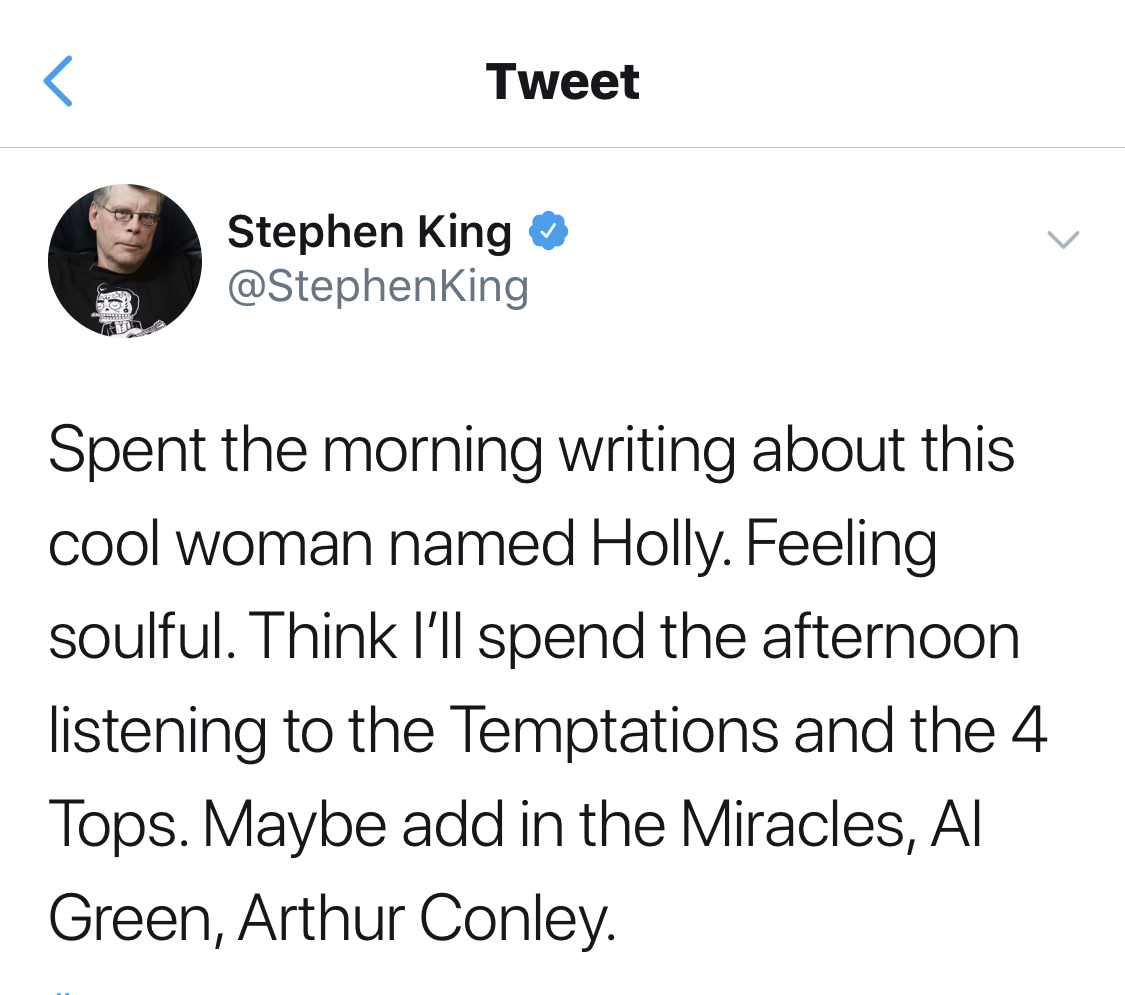Click the word afternoon in the tweet
The image size is (1125, 995).
(890, 638)
